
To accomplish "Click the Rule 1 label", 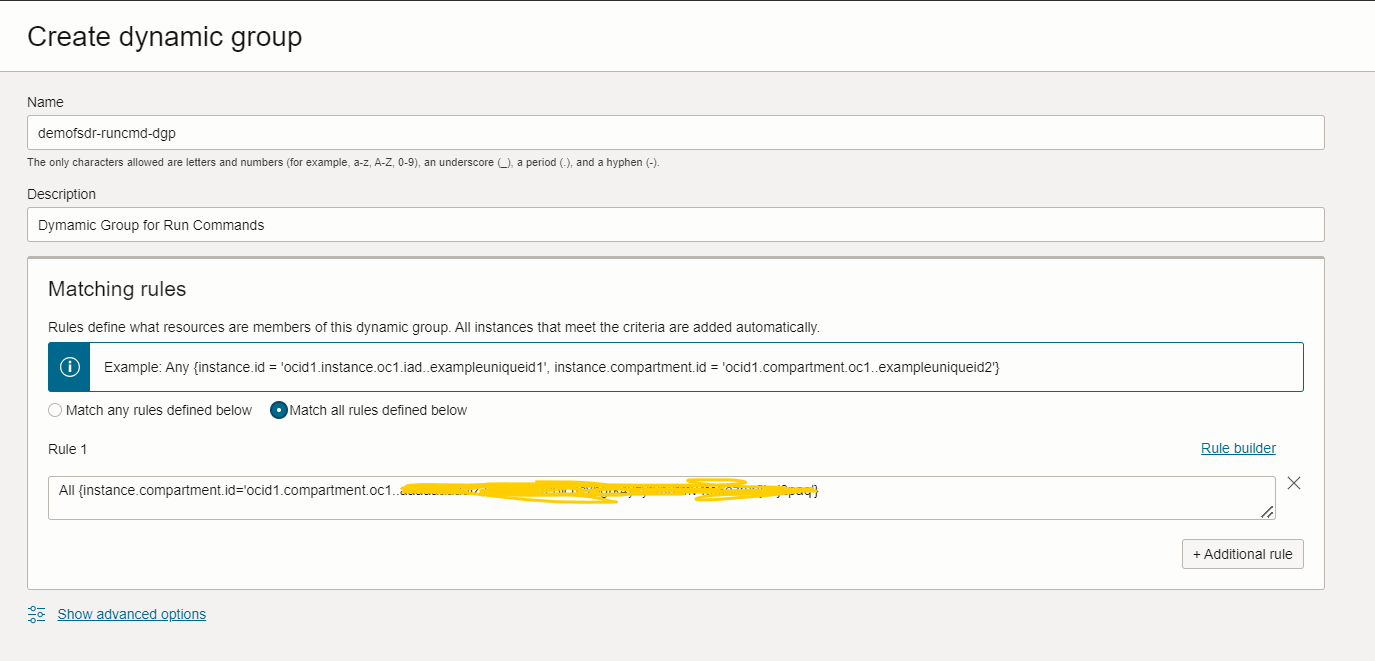I will tap(67, 449).
